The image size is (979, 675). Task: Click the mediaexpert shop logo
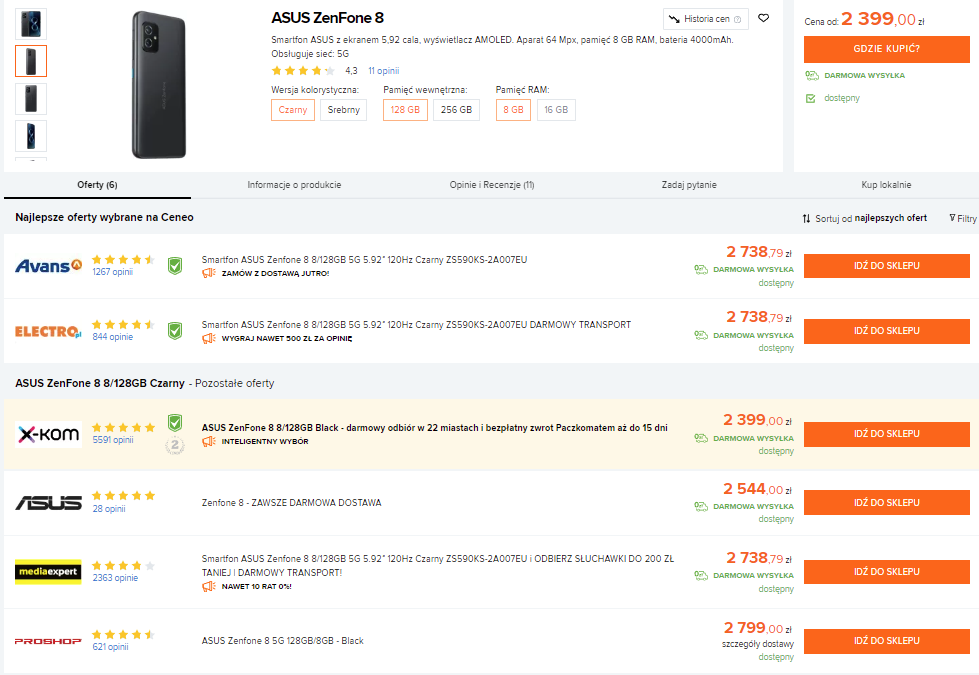tap(48, 571)
